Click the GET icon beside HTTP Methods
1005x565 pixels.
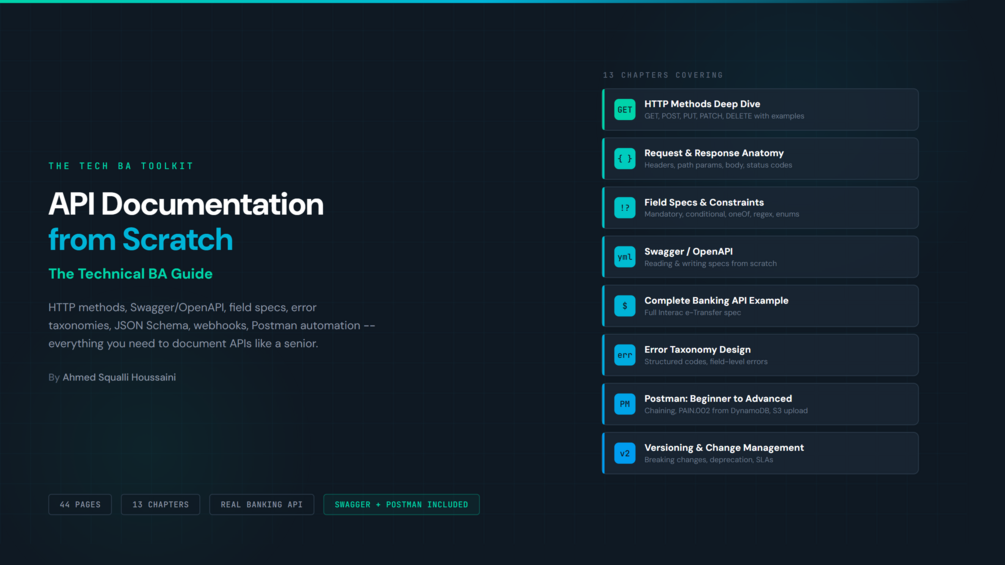tap(624, 110)
